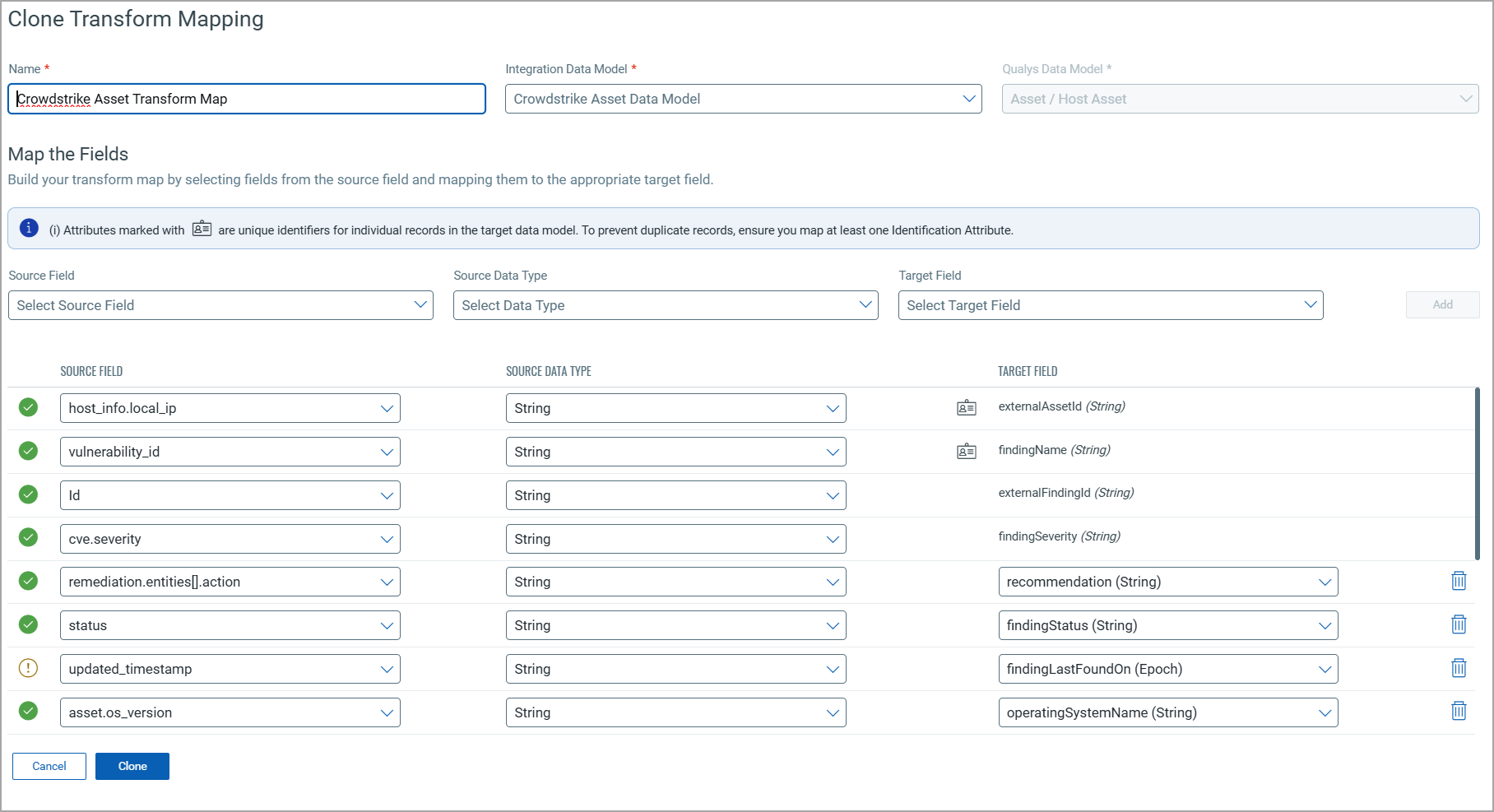
Task: Click the identification icon next to externalAssetId
Action: (966, 407)
